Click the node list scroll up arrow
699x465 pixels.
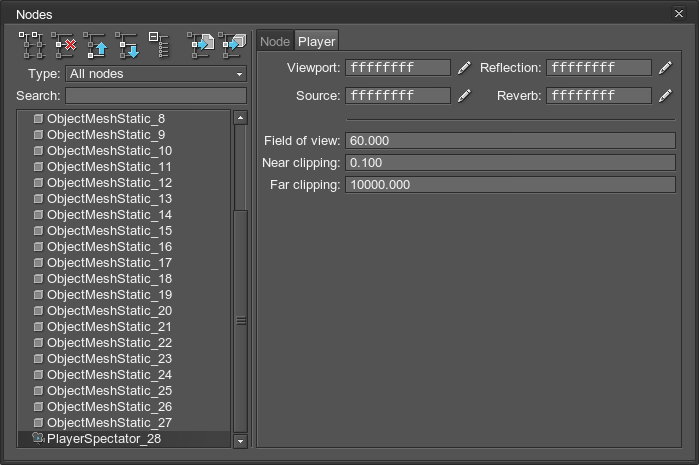(x=240, y=118)
